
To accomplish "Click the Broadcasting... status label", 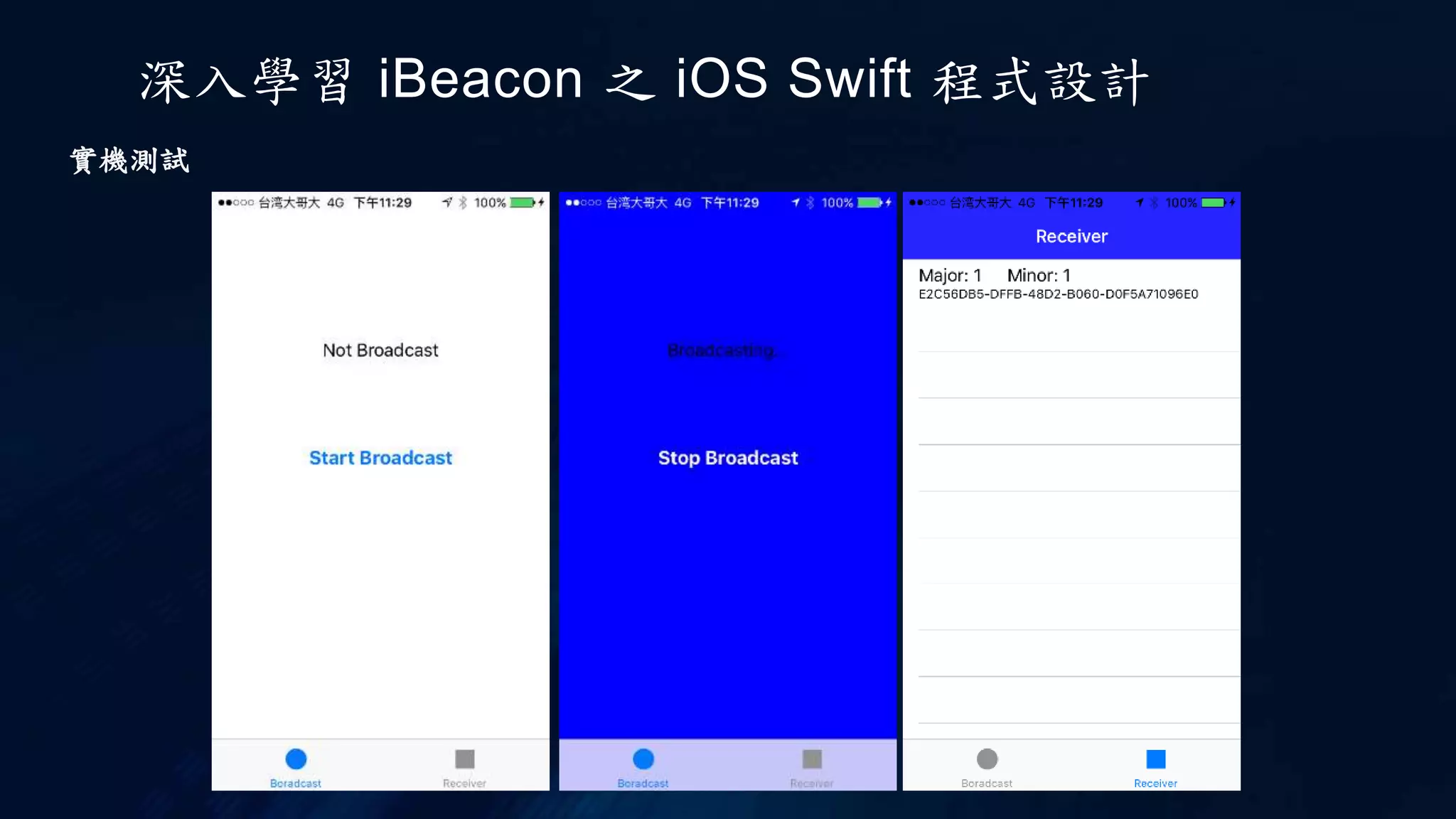I will (x=725, y=350).
